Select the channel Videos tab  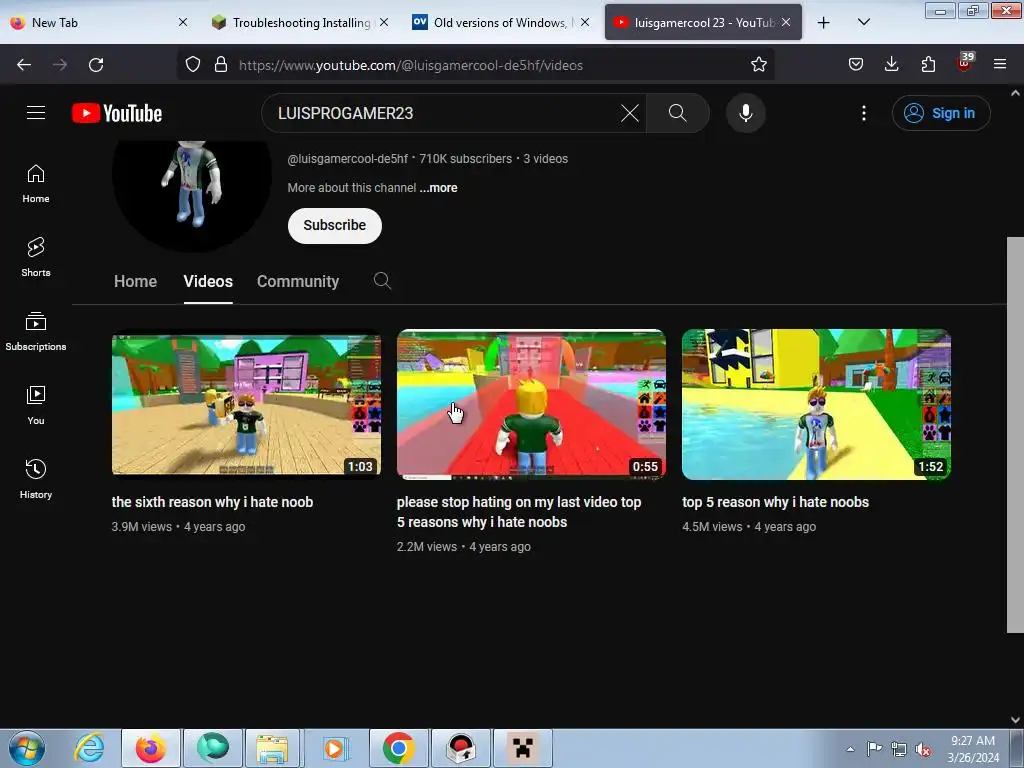(208, 281)
